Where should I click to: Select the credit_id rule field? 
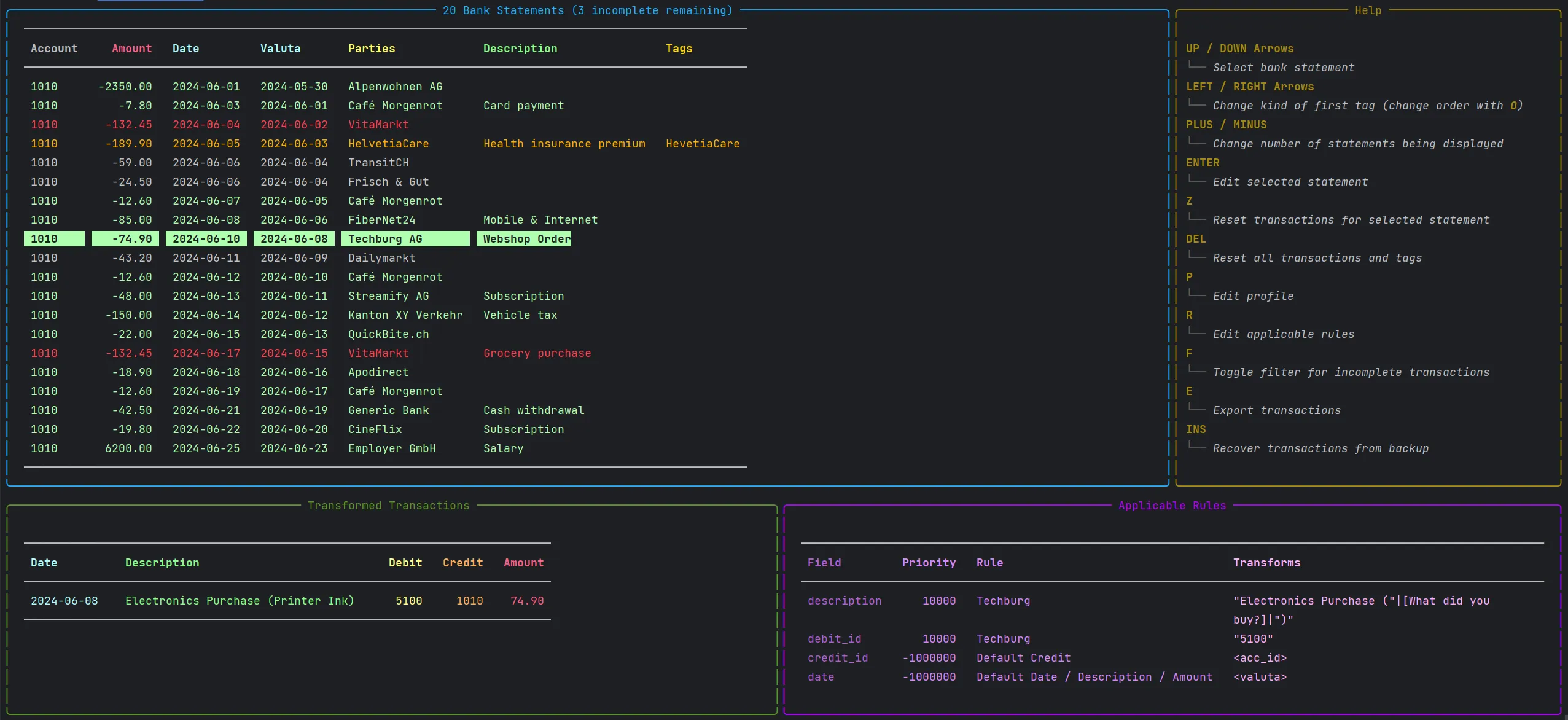[838, 658]
